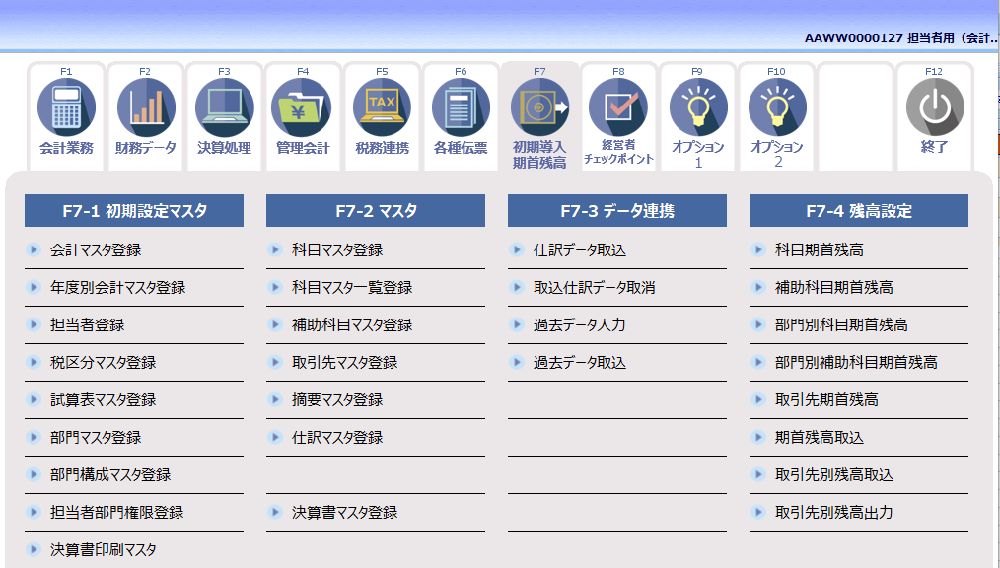The height and width of the screenshot is (568, 1000).
Task: Click the arrow bullet beside 取引先期首残高
Action: [758, 399]
